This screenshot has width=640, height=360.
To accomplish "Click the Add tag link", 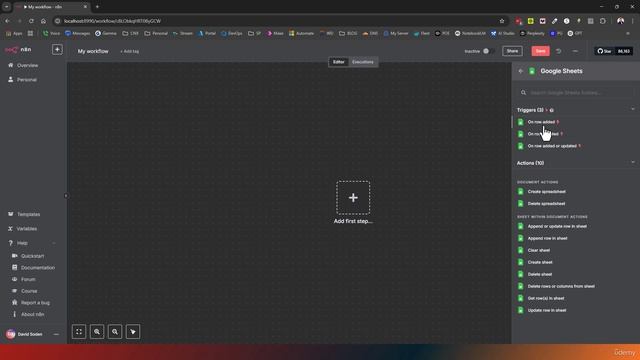I will 129,51.
